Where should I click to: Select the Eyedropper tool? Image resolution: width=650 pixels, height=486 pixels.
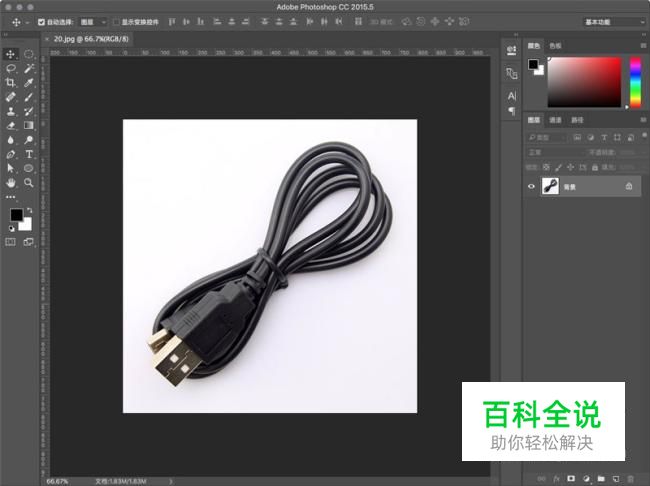click(x=29, y=83)
